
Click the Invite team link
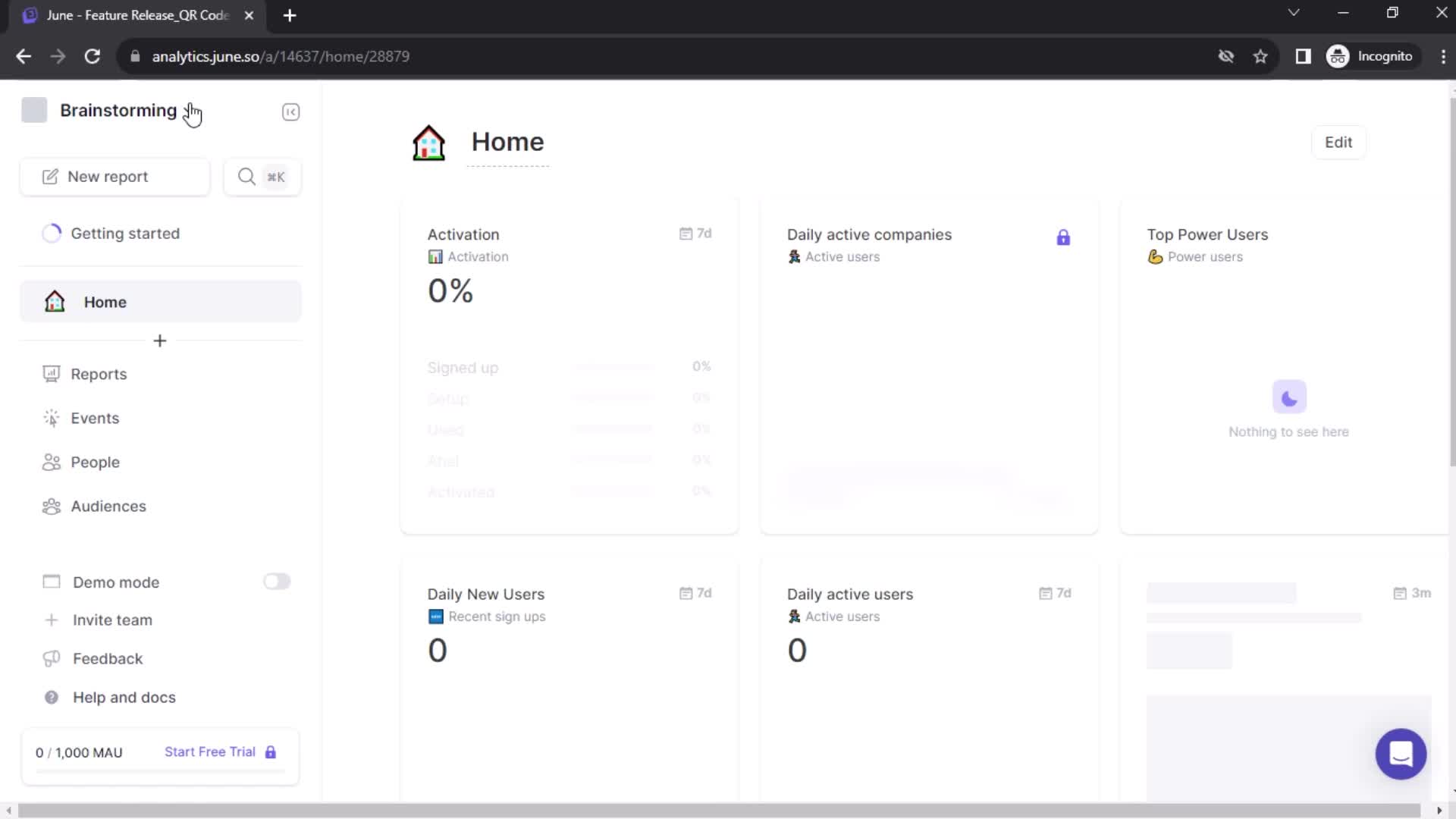pyautogui.click(x=112, y=619)
